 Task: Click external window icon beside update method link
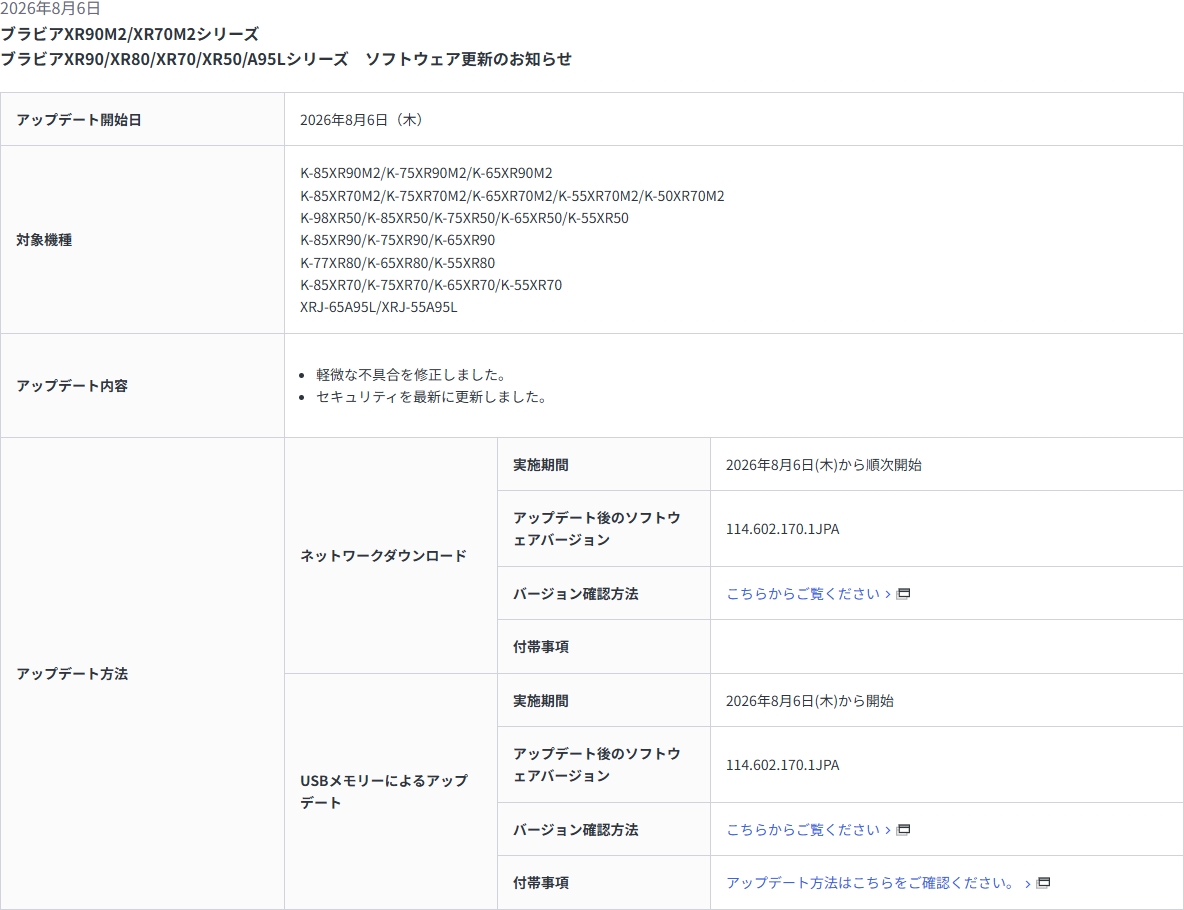click(x=1044, y=882)
